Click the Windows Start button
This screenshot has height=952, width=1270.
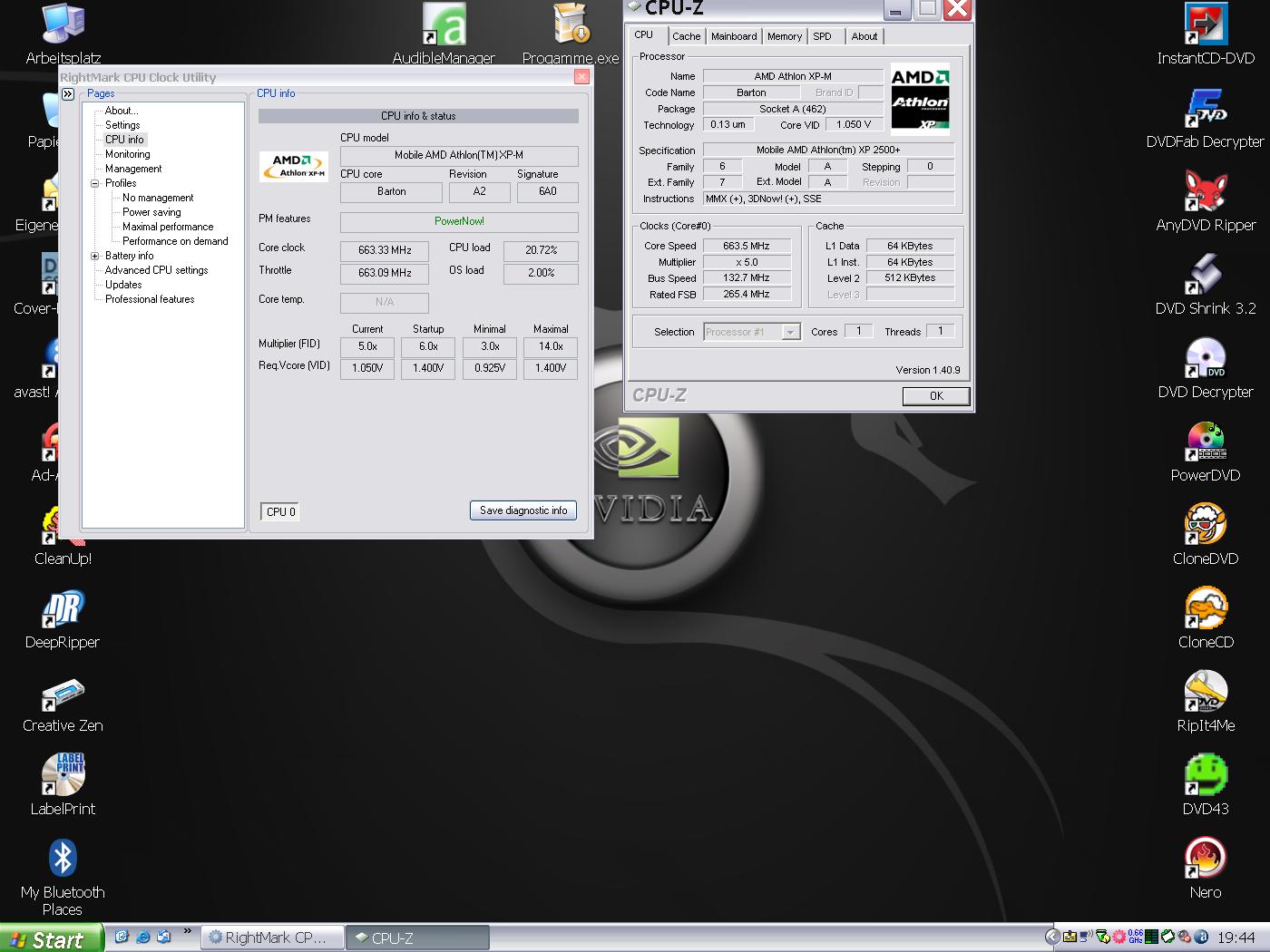[51, 939]
